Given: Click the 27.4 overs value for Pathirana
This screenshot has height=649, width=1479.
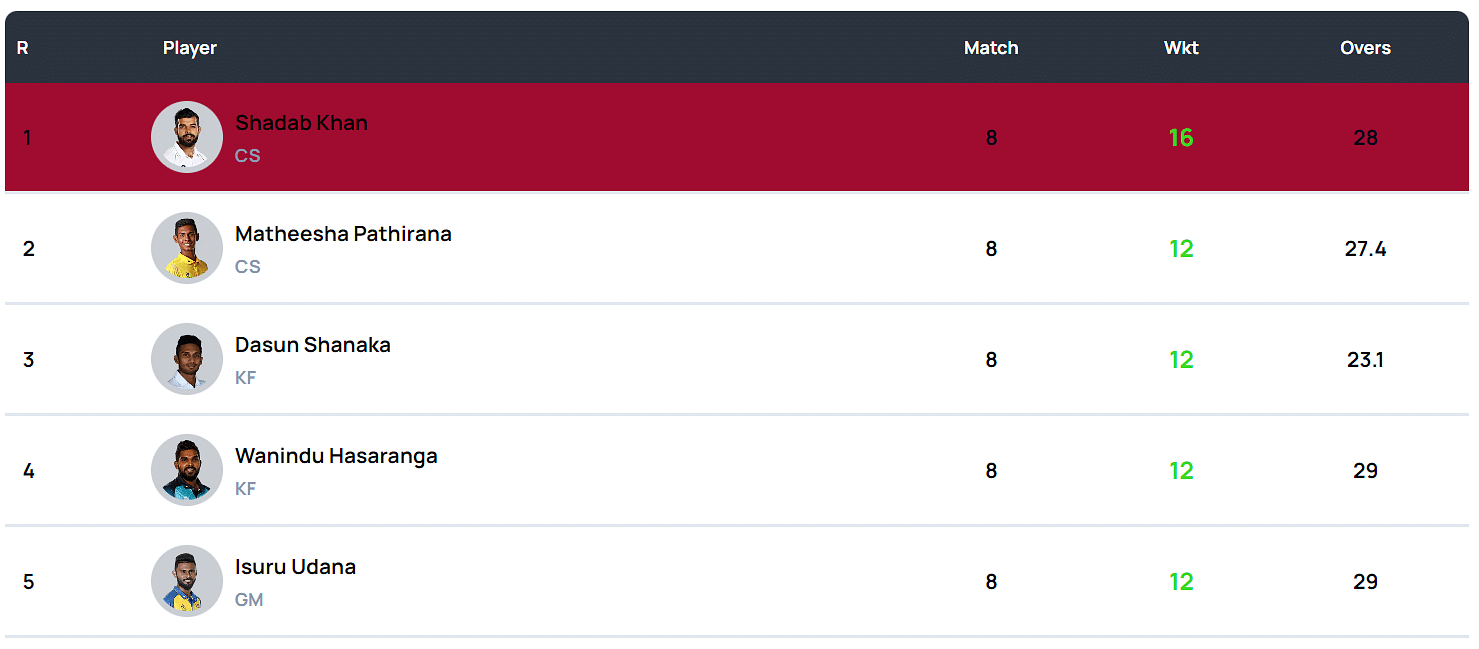Looking at the screenshot, I should (x=1365, y=249).
